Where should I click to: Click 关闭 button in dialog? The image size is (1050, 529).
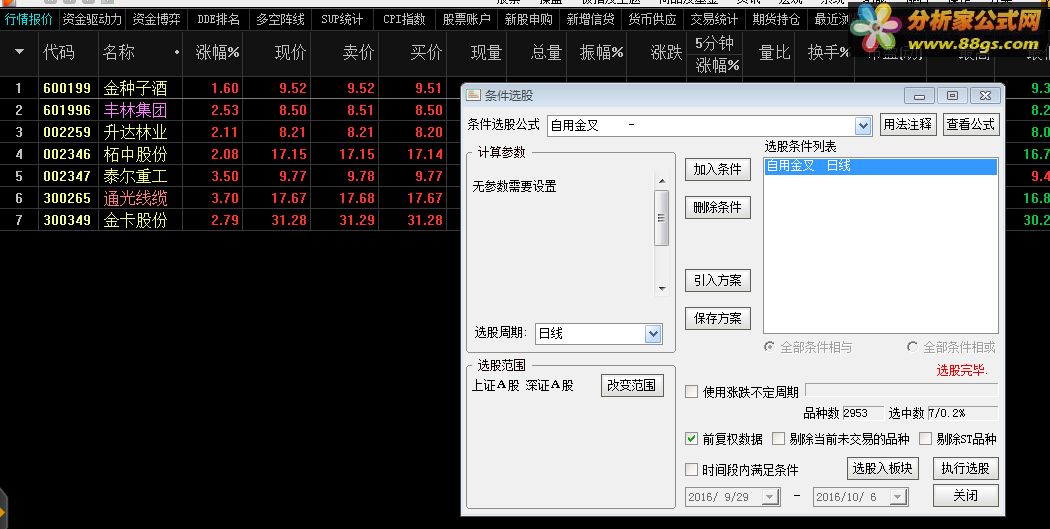[x=966, y=496]
